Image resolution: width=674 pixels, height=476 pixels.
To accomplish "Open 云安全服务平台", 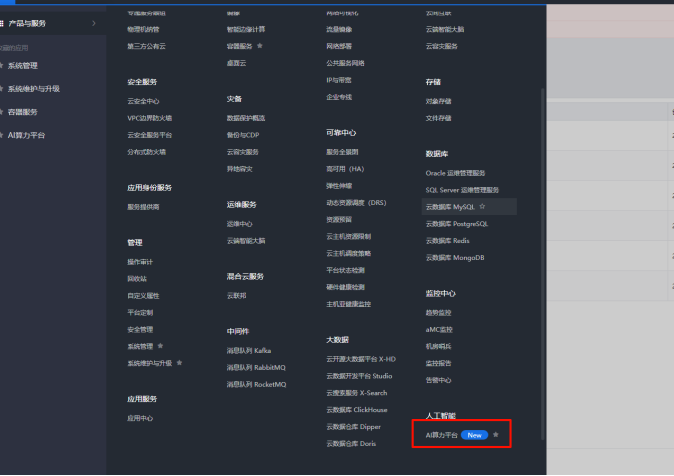I will (x=150, y=135).
